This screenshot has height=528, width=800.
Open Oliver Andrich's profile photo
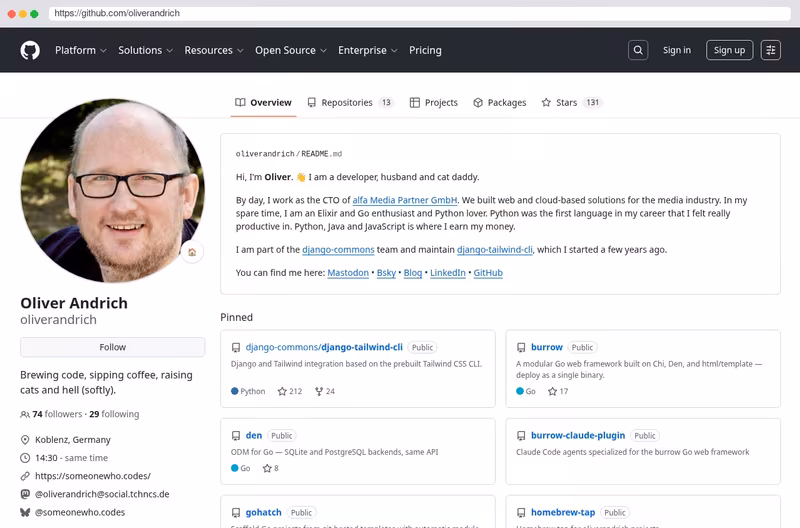click(x=113, y=191)
